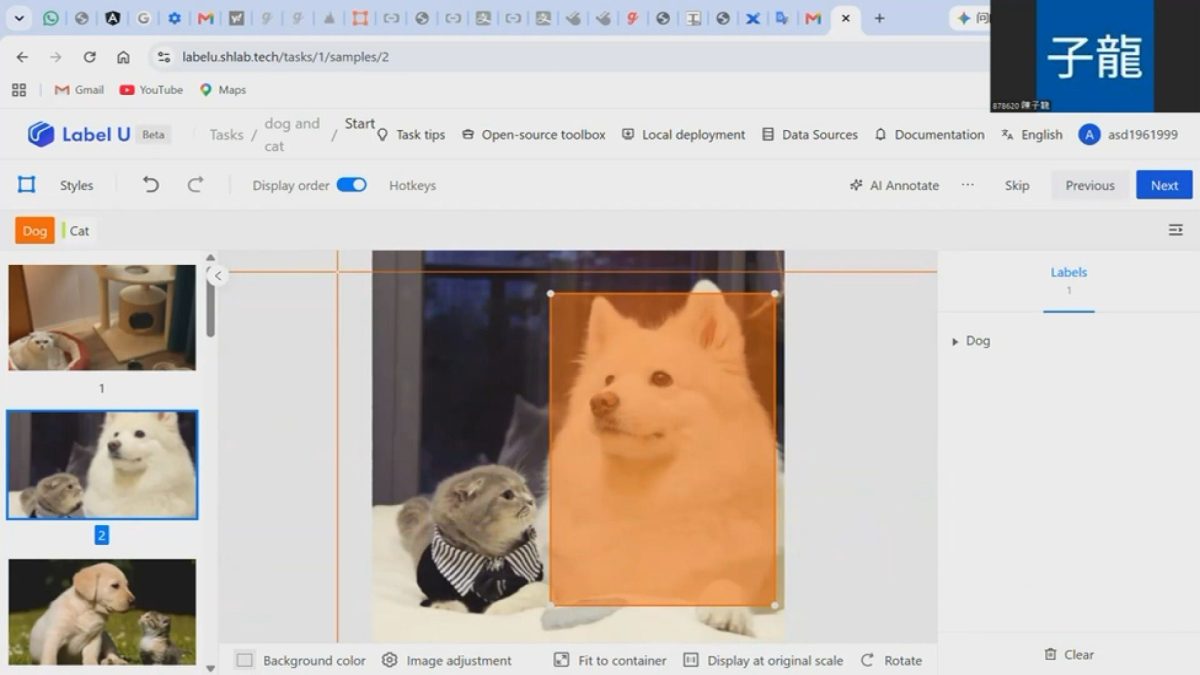Image resolution: width=1200 pixels, height=675 pixels.
Task: Open Local deployment page
Action: pos(684,135)
